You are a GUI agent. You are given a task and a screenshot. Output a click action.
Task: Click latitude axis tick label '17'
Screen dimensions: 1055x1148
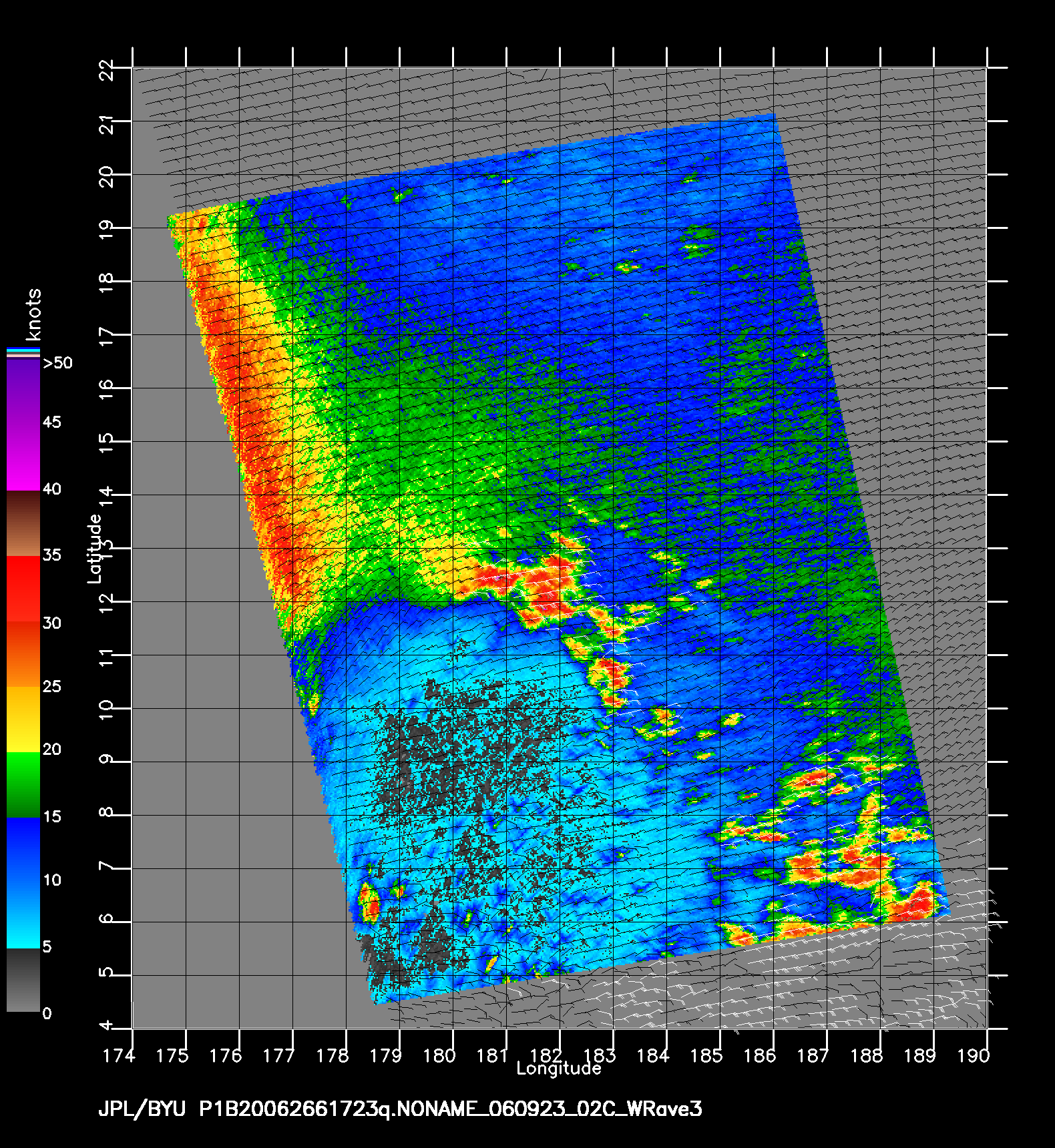106,336
